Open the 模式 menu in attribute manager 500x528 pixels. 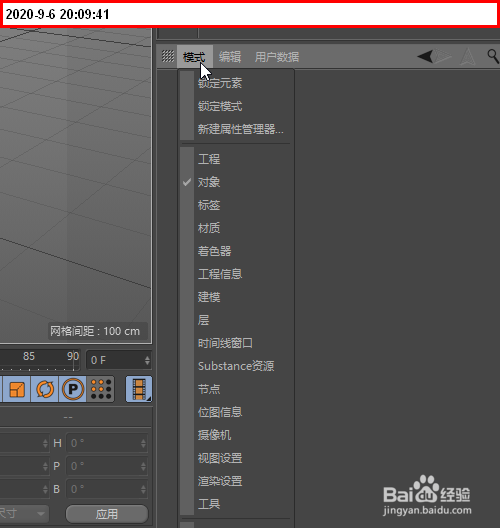click(195, 57)
